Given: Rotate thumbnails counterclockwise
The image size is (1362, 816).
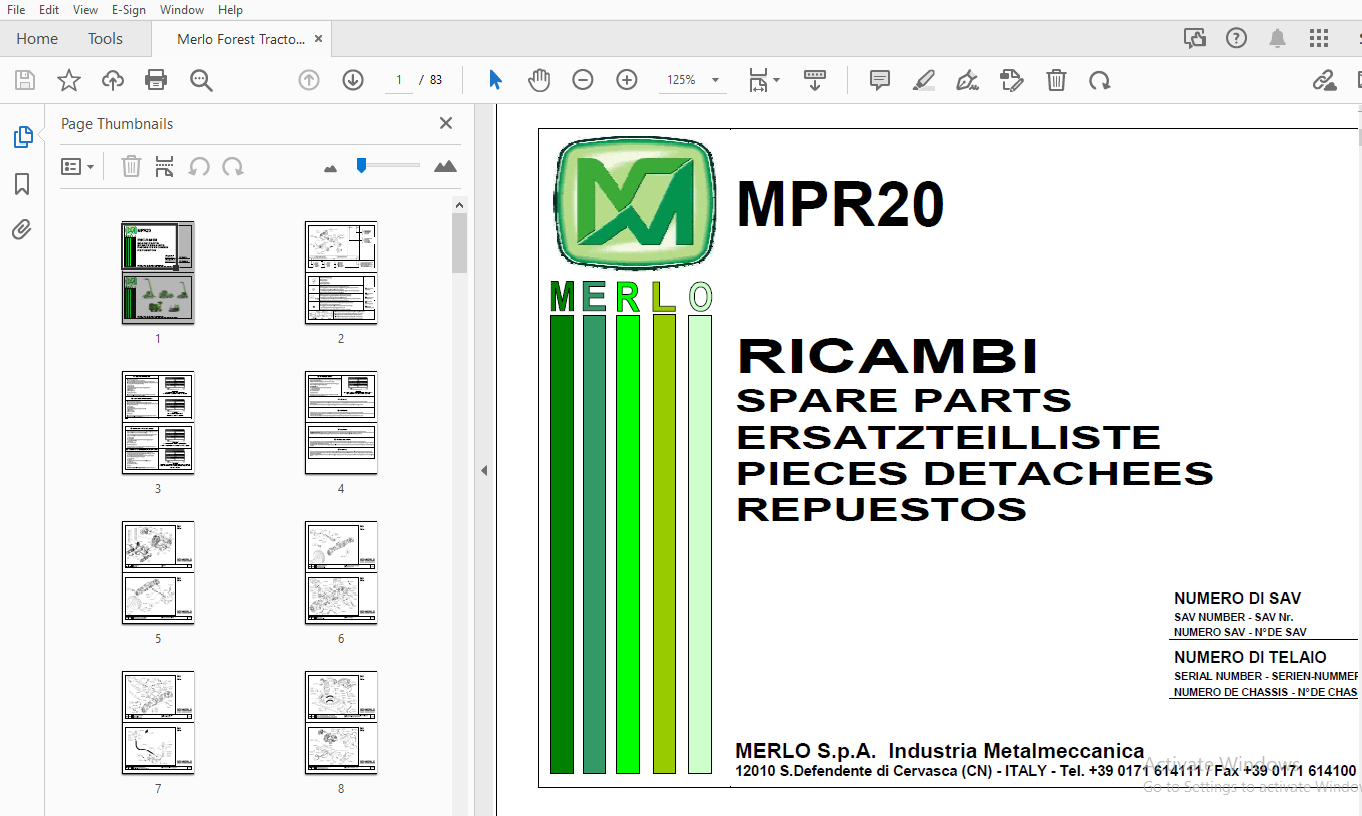Looking at the screenshot, I should pyautogui.click(x=199, y=166).
